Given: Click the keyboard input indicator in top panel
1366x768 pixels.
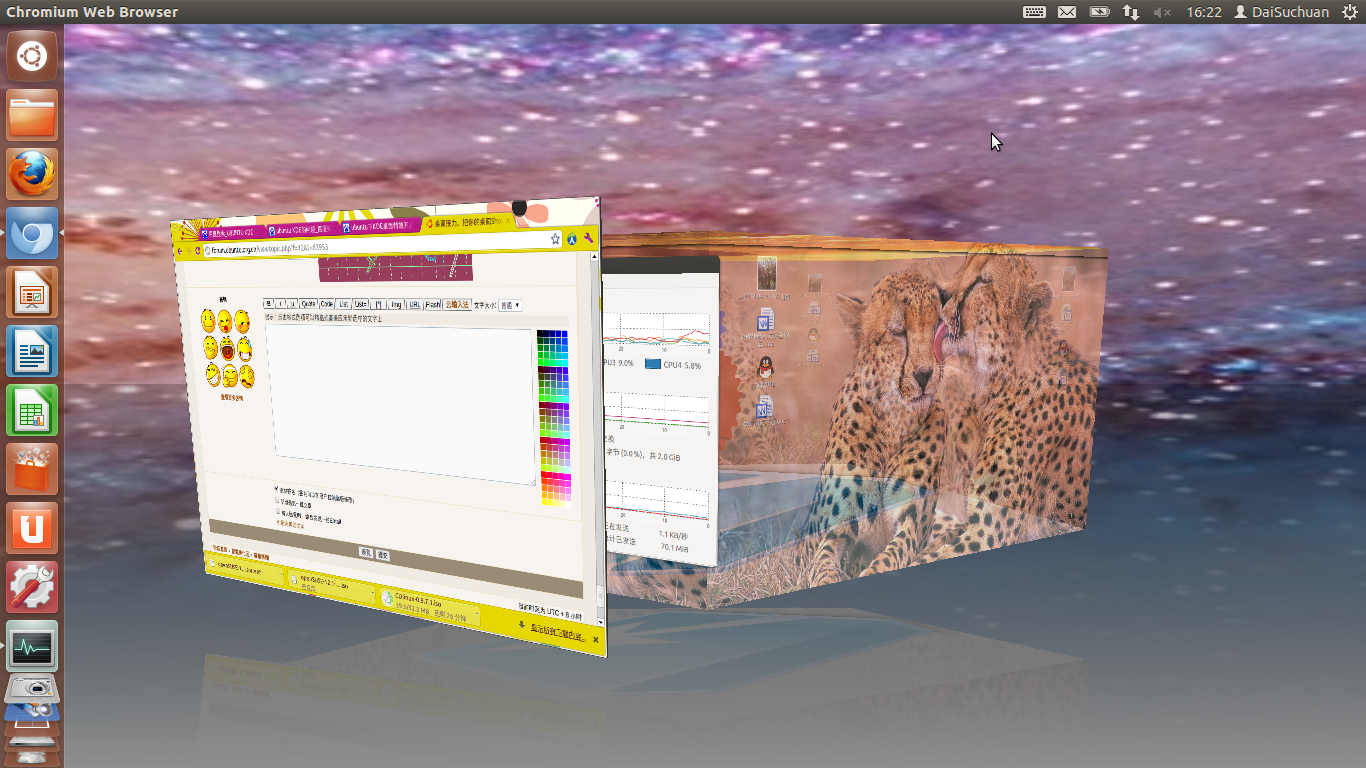Looking at the screenshot, I should pos(1035,12).
